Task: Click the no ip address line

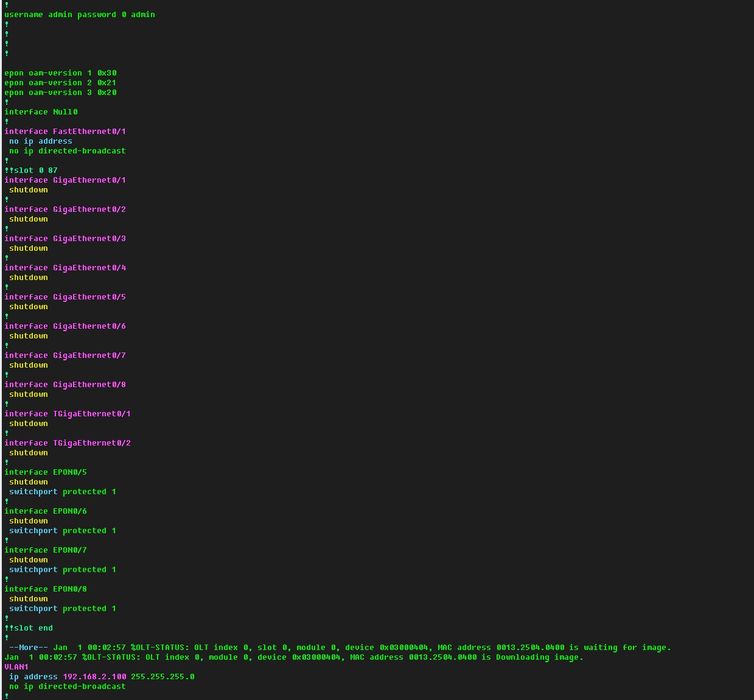Action: (41, 141)
